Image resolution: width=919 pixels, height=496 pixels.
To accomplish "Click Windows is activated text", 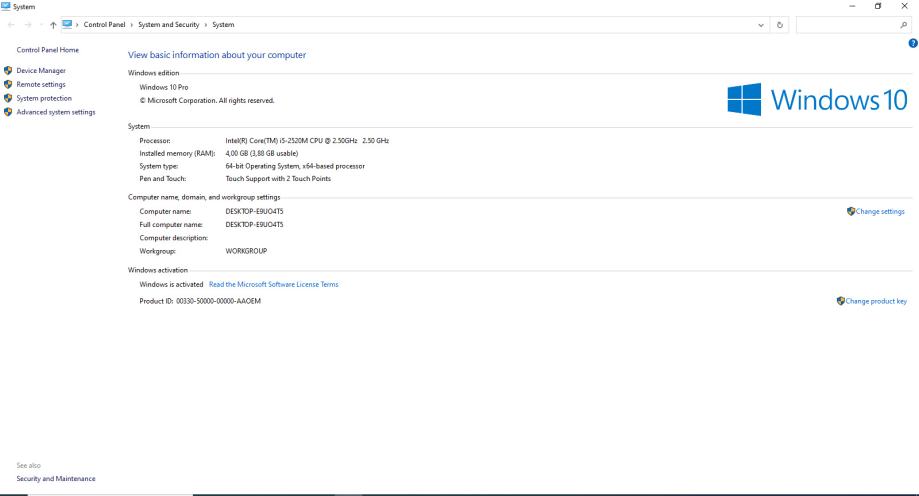I will point(171,284).
